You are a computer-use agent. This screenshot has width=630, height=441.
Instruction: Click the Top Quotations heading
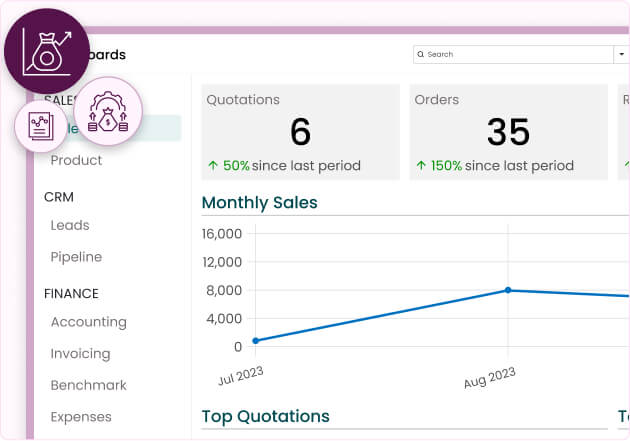[x=265, y=416]
